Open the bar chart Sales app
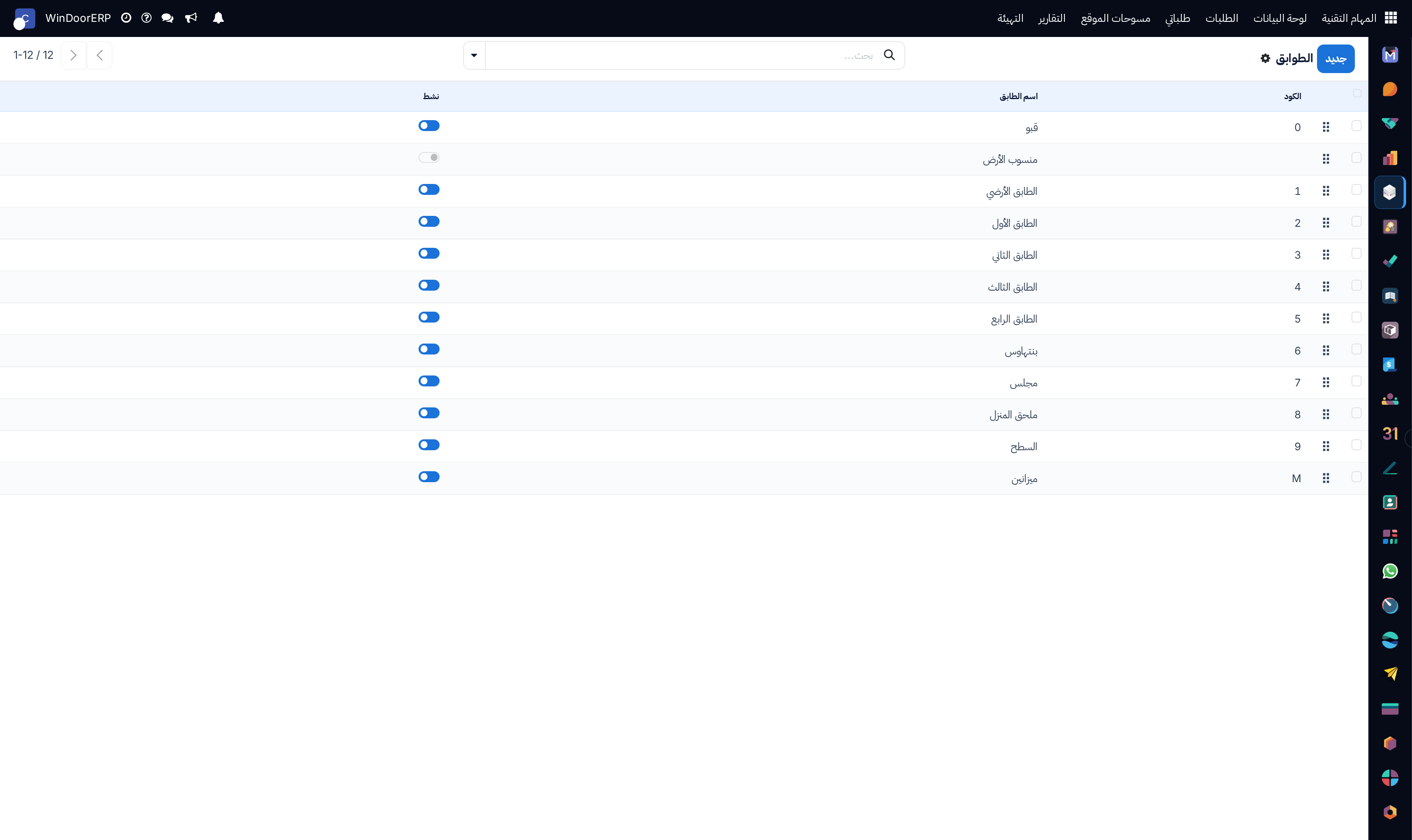The height and width of the screenshot is (840, 1412). pyautogui.click(x=1389, y=158)
